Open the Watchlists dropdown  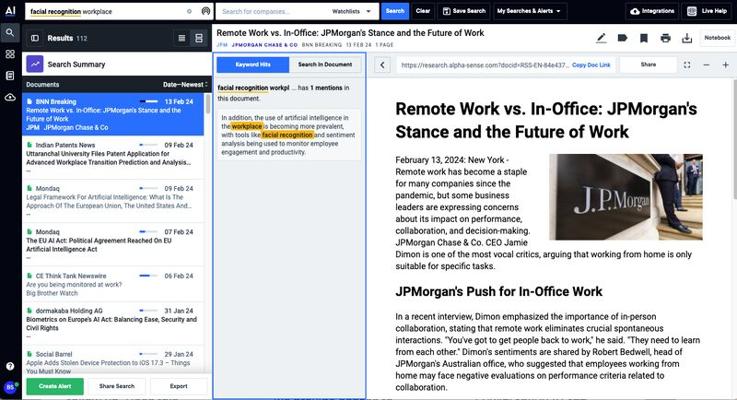350,11
